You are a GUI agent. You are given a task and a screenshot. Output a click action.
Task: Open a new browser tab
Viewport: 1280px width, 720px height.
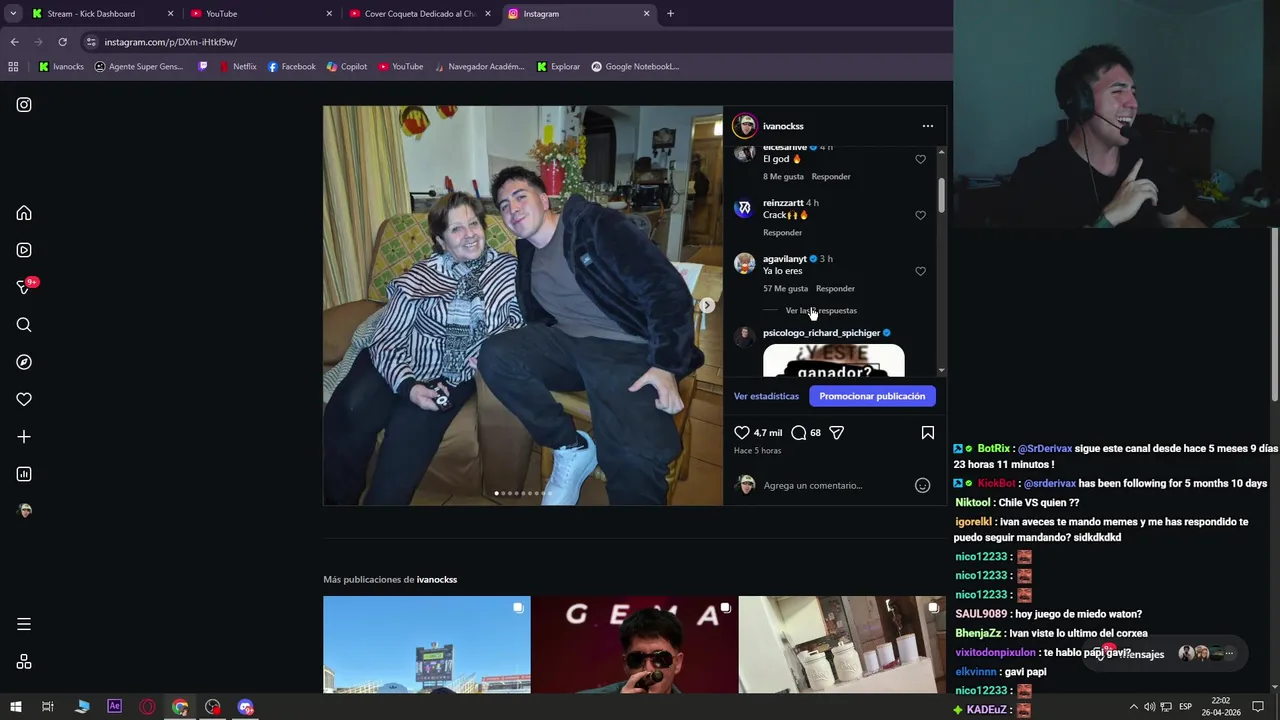[x=670, y=14]
